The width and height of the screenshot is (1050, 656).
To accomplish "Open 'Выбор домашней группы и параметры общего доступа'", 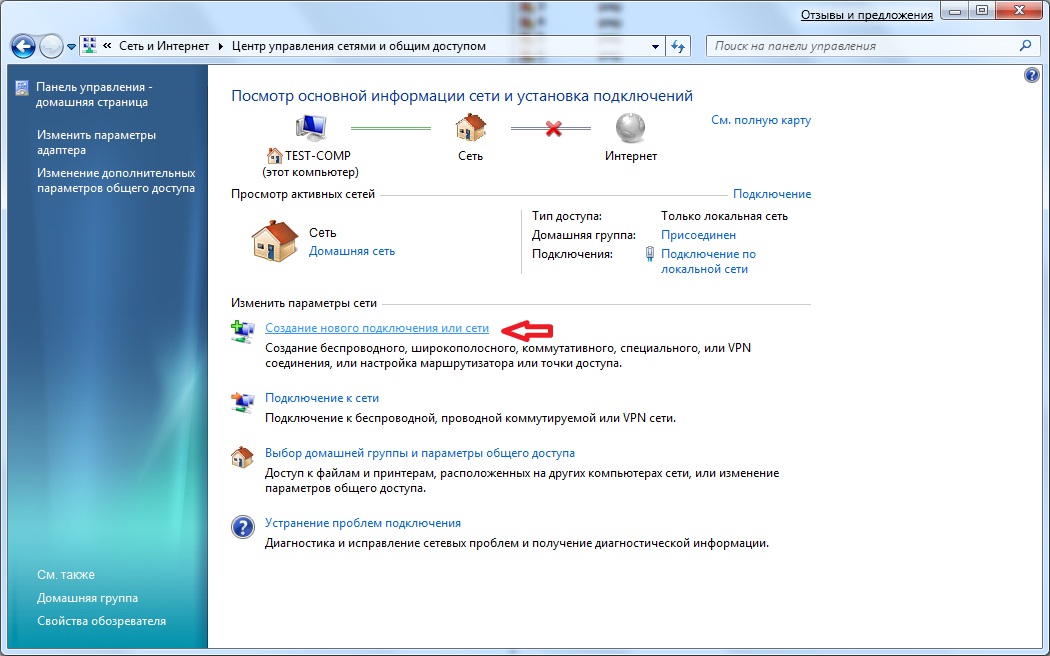I will point(420,453).
